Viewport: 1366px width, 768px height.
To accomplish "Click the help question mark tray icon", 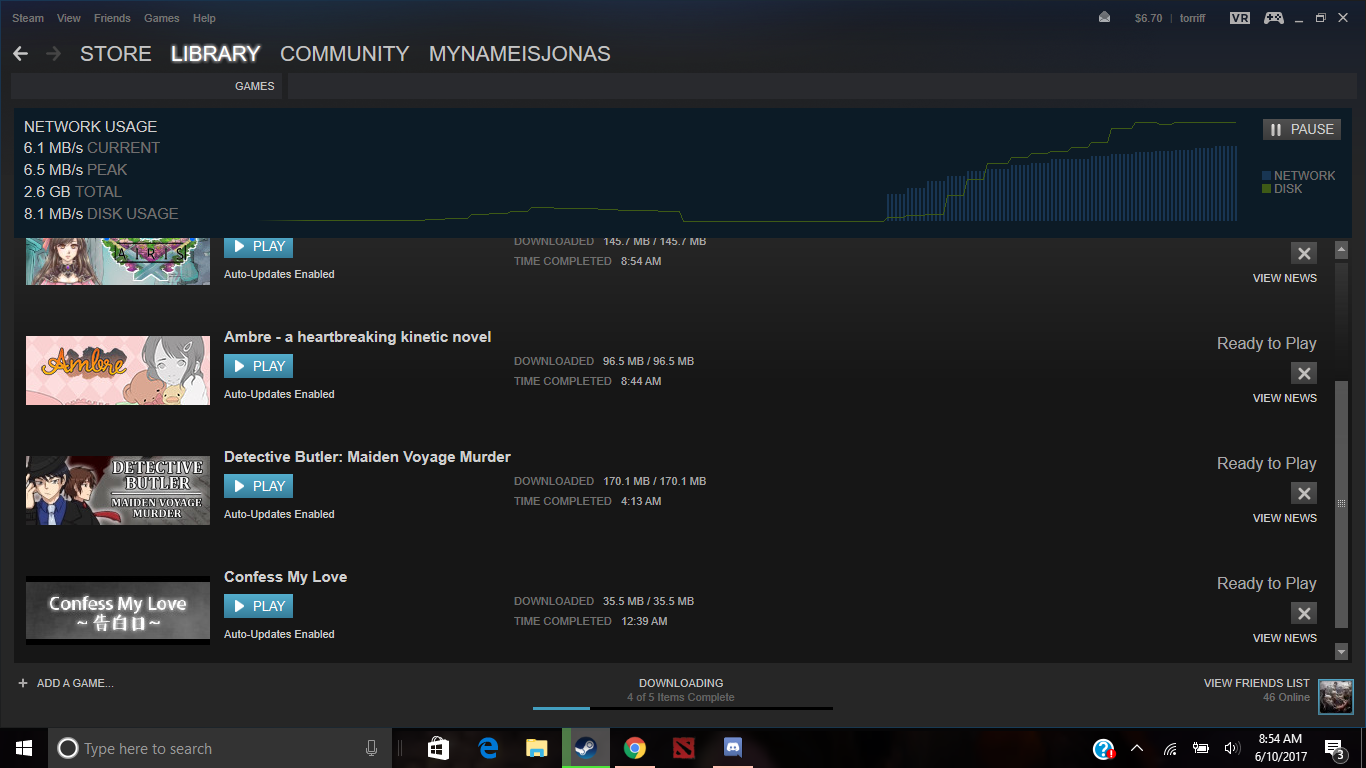I will tap(1104, 748).
